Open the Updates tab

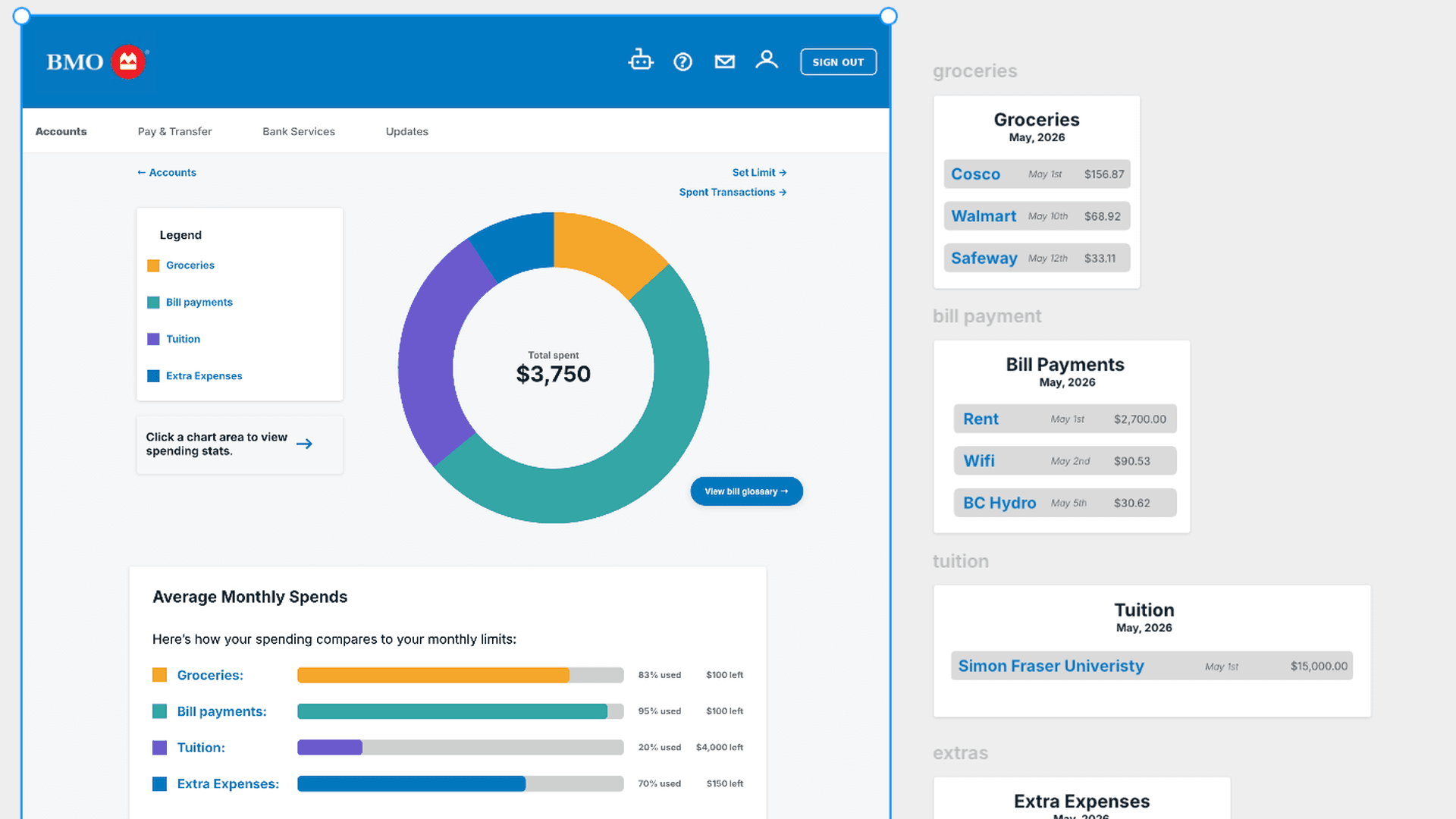[x=407, y=131]
